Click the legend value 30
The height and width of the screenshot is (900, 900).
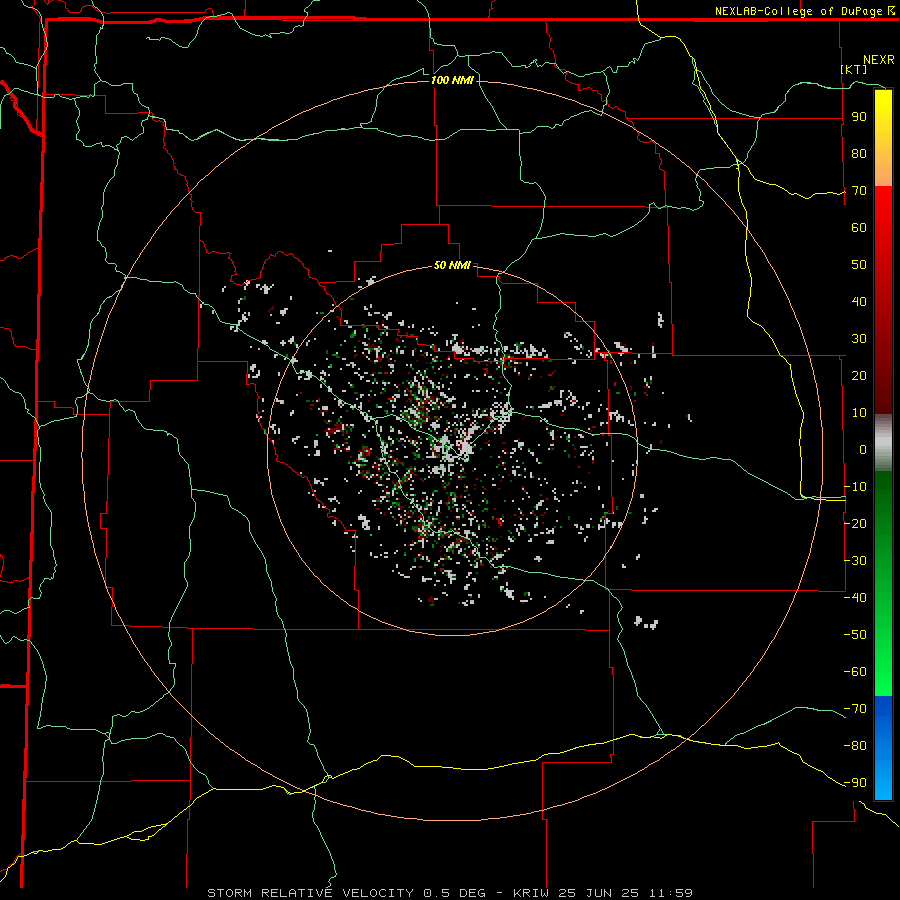point(859,339)
